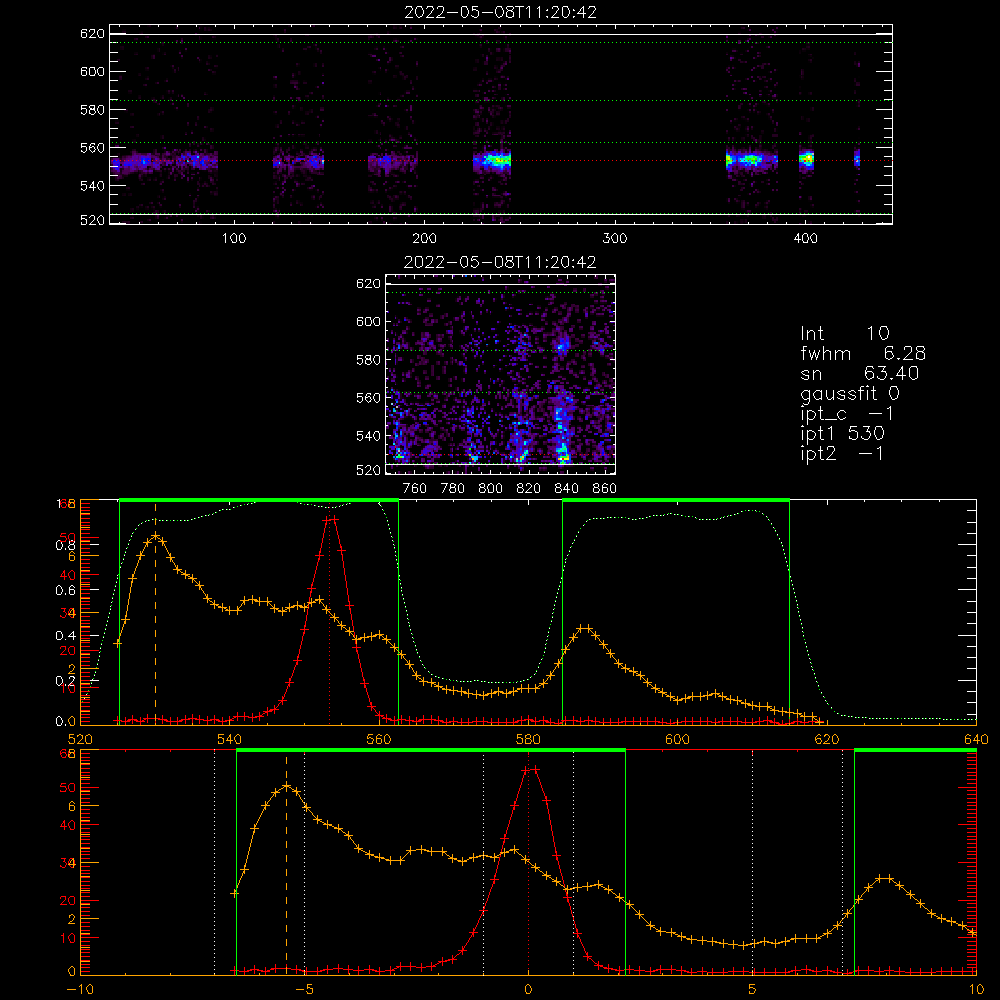
Task: Click the orange dashed vertical marker in the 520–640 plot
Action: point(156,612)
